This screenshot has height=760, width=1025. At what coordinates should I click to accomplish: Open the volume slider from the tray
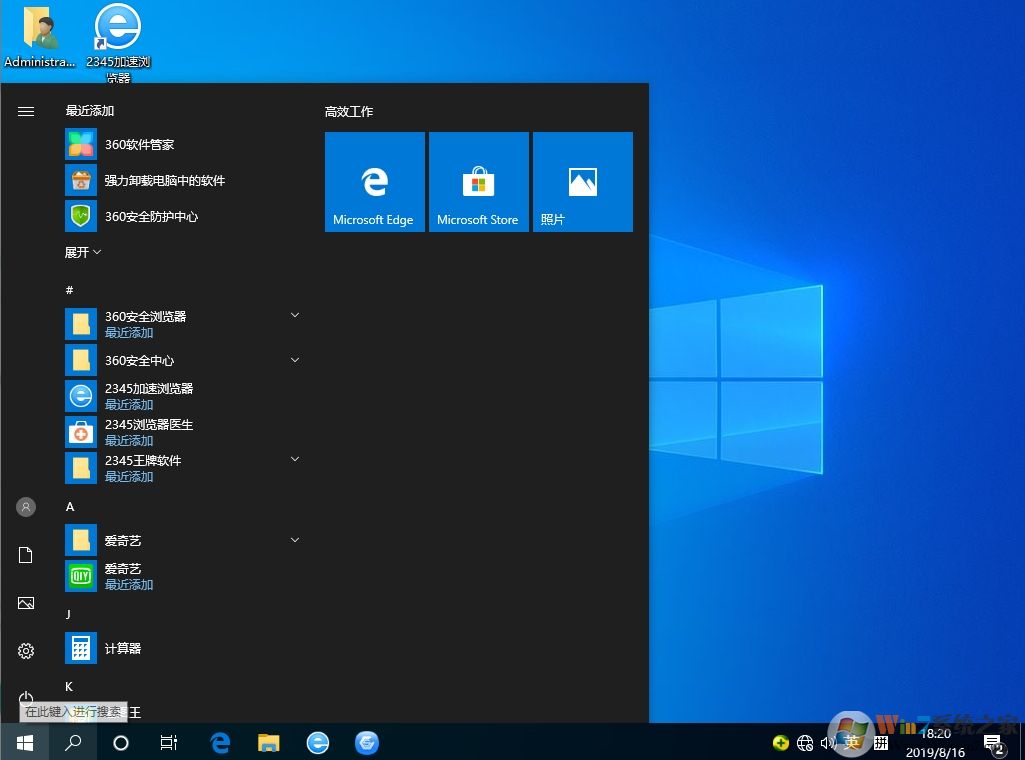[830, 743]
